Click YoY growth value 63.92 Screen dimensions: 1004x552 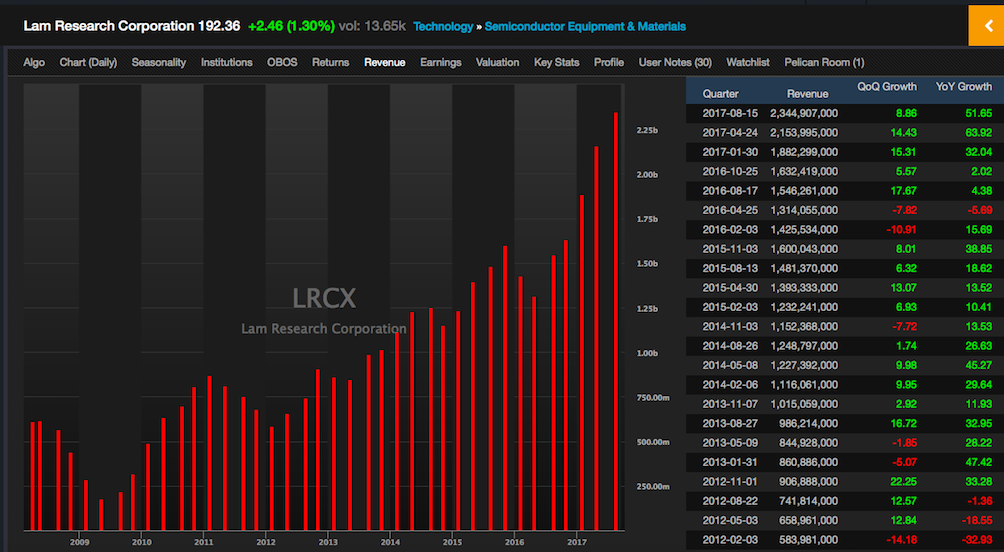point(978,133)
